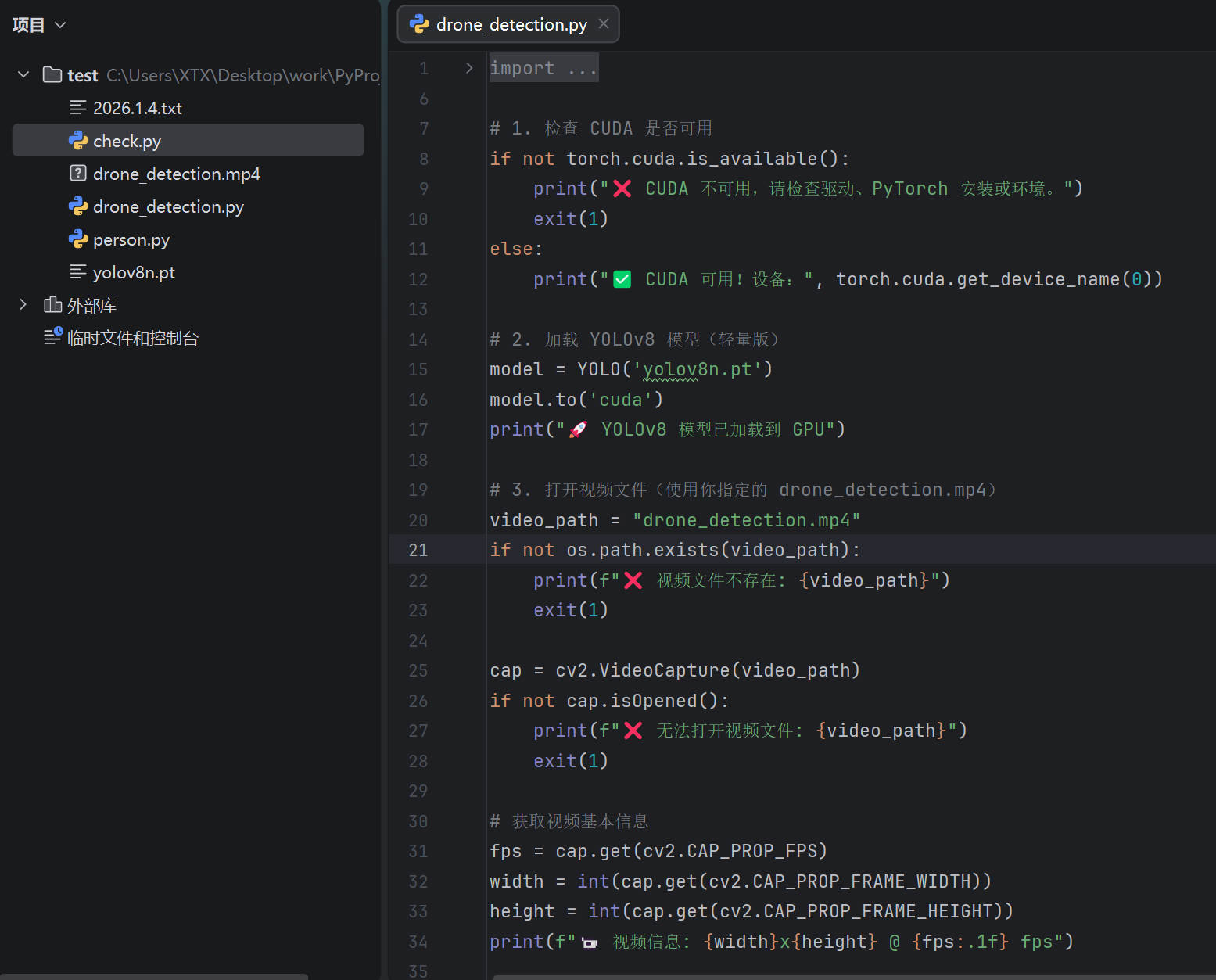Click Python icon beside drone_detection.py in tree
The image size is (1216, 980).
tap(78, 206)
